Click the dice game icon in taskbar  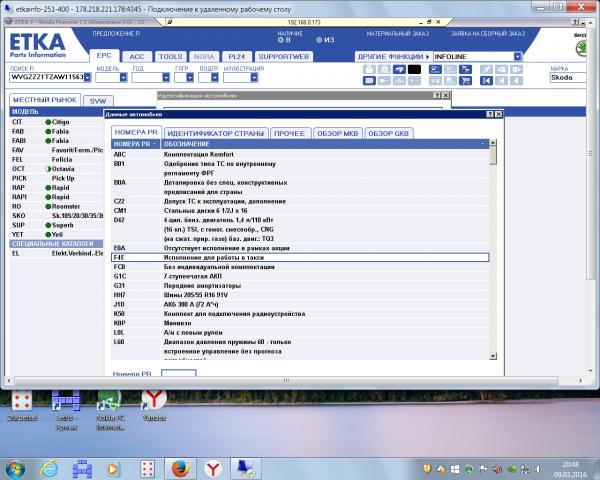pyautogui.click(x=147, y=469)
